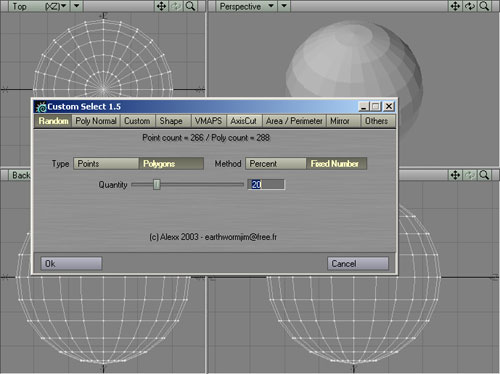Confirm the dialog with Ok

[71, 264]
